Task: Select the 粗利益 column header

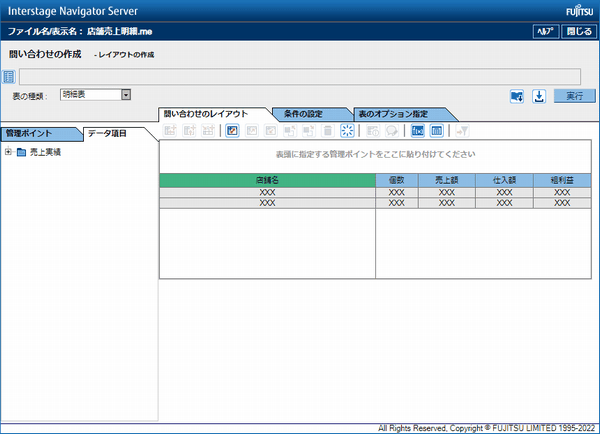Action: (x=562, y=180)
